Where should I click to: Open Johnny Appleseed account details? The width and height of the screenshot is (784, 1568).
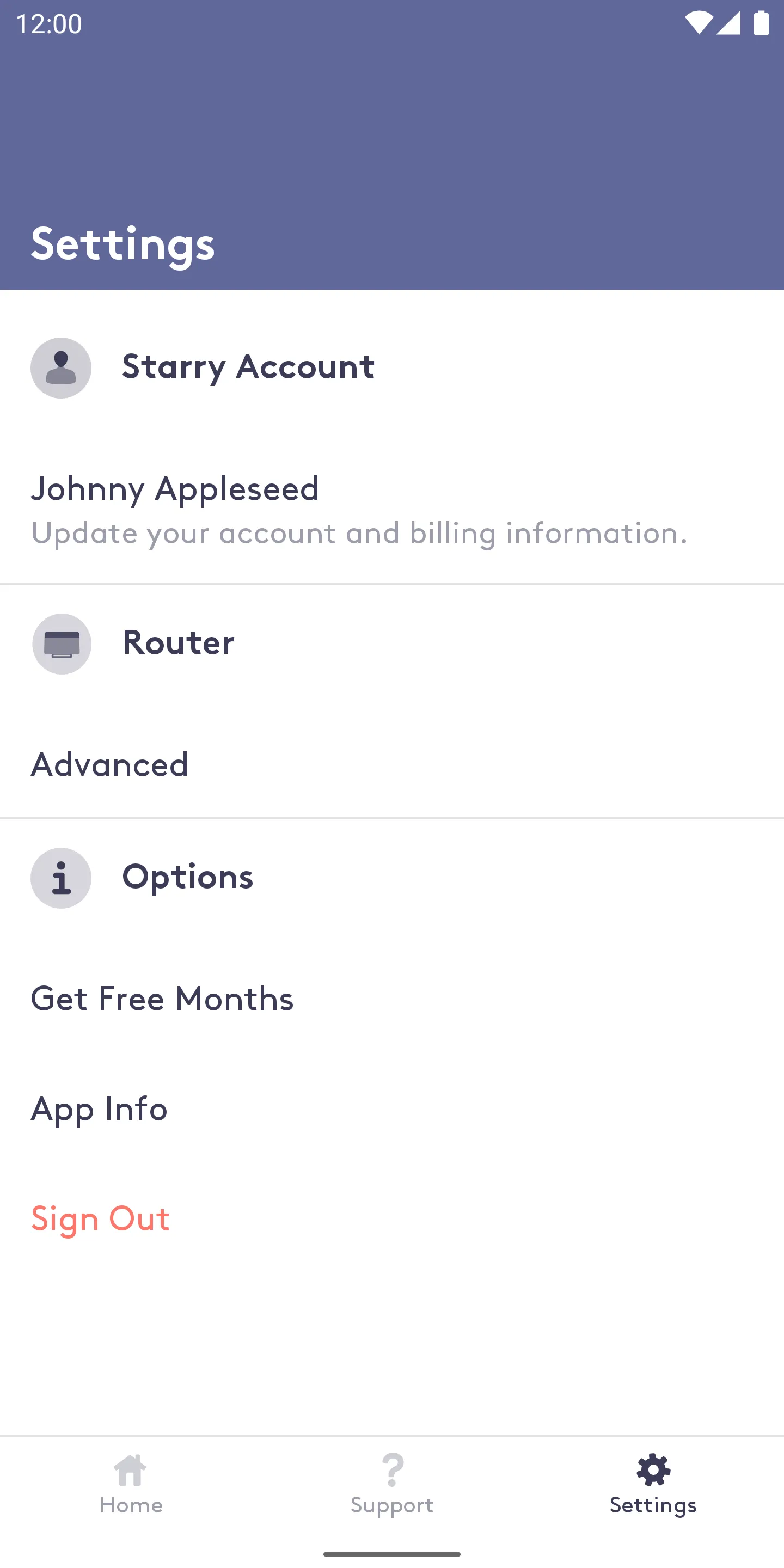tap(392, 510)
